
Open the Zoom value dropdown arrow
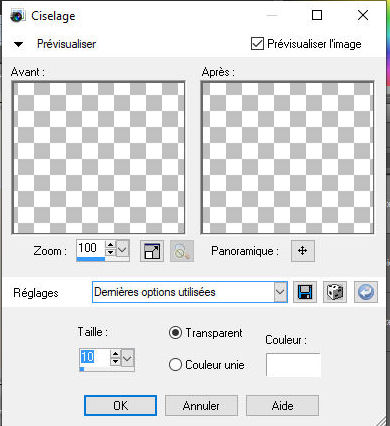(122, 248)
